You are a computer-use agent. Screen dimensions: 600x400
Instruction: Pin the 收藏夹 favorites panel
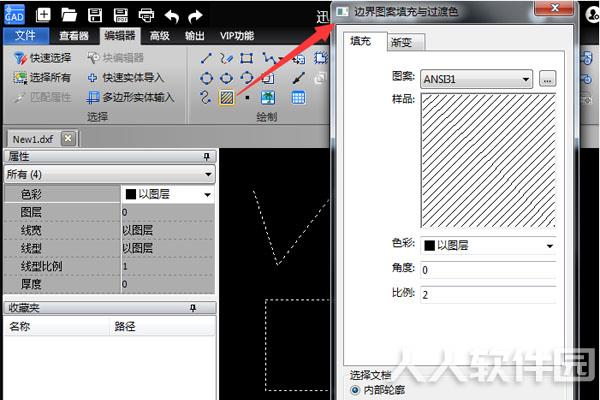pos(193,308)
